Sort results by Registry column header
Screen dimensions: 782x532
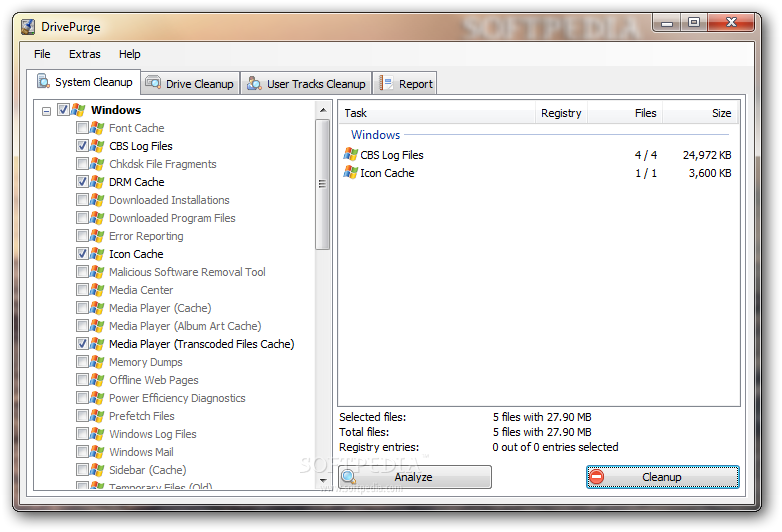tap(561, 113)
